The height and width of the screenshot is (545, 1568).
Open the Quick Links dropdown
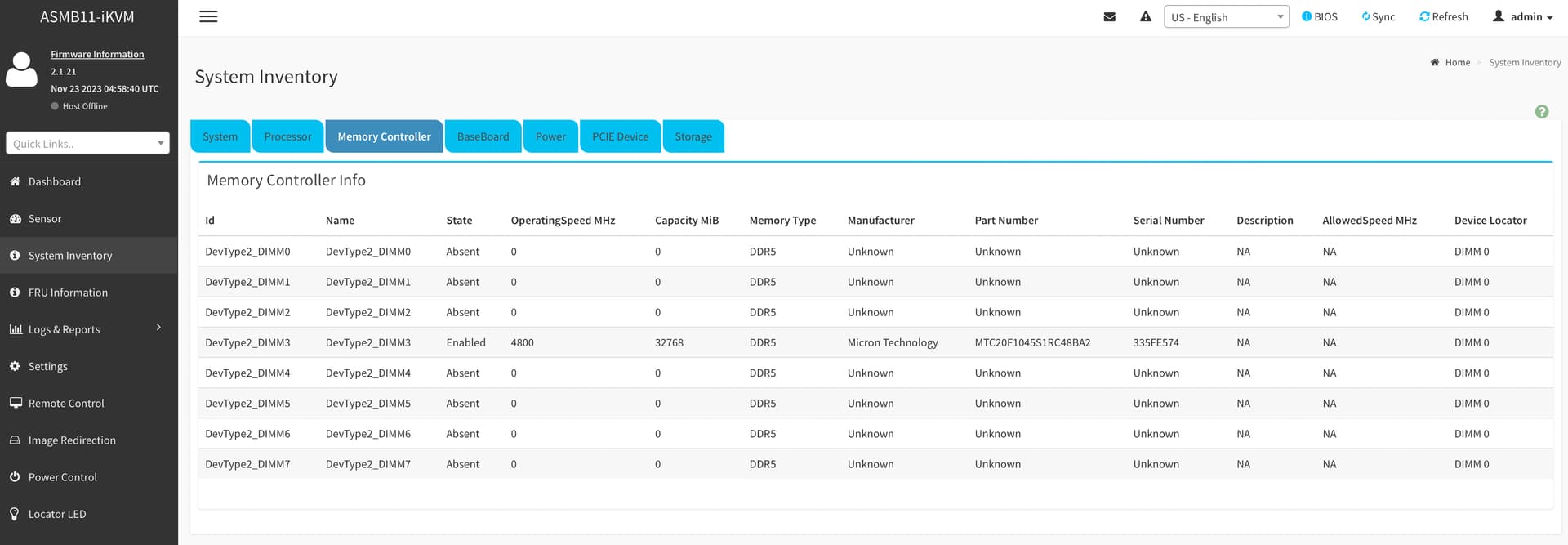pos(87,143)
